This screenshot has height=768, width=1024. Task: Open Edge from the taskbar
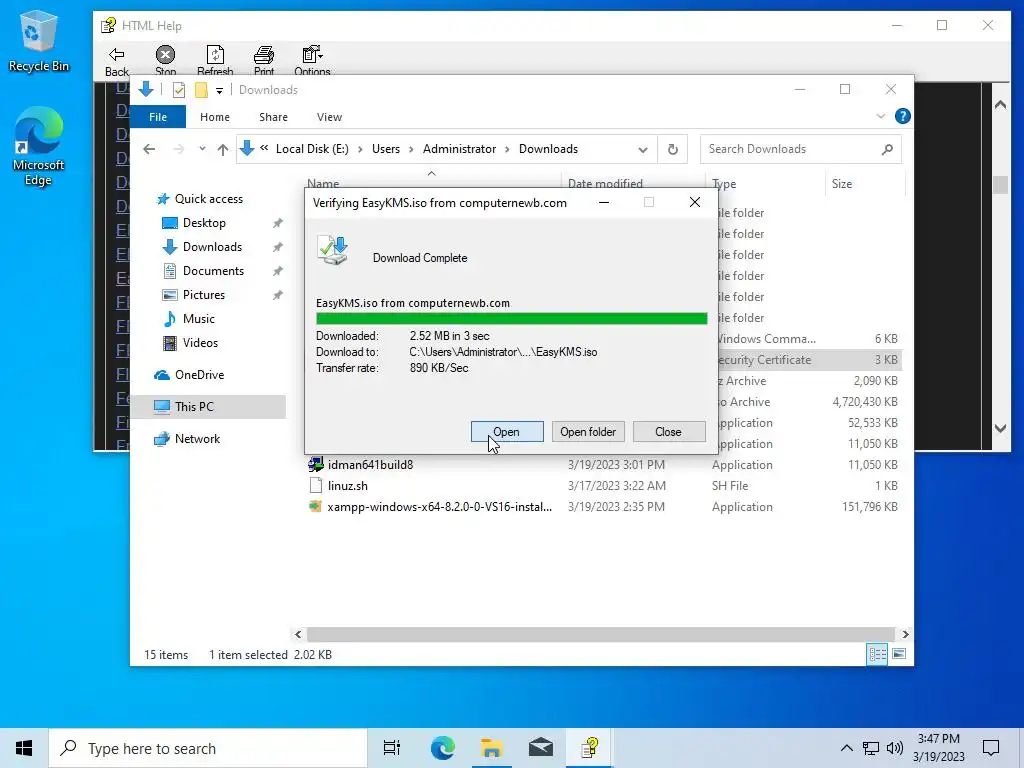coord(442,748)
